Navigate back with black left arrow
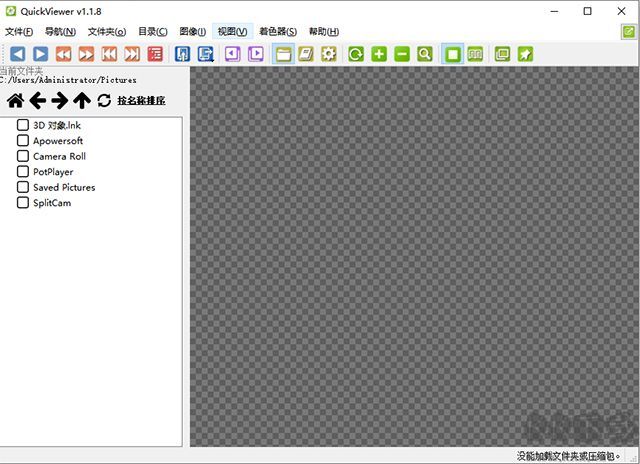 coord(38,100)
